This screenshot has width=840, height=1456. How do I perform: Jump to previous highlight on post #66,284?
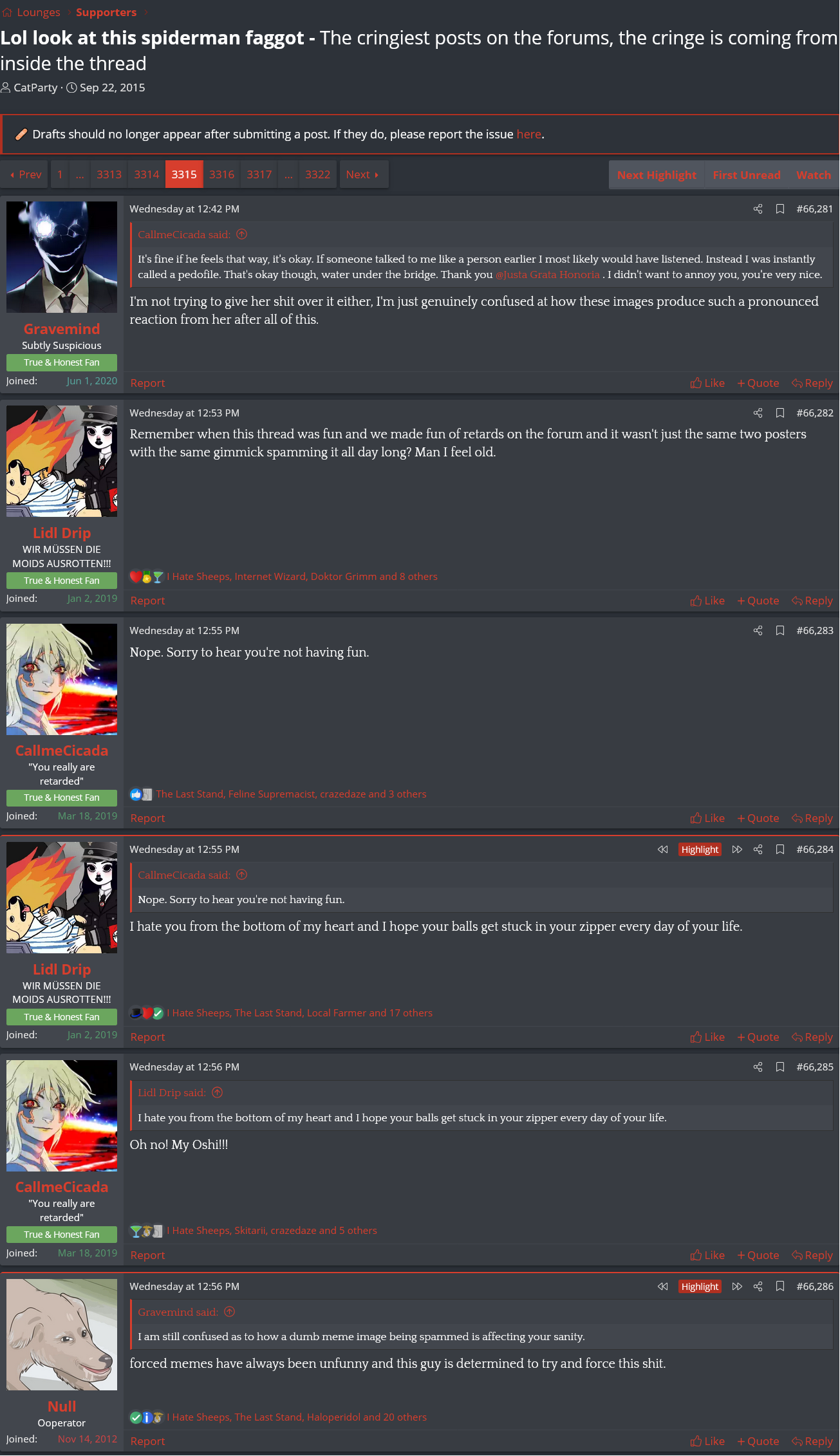[x=662, y=850]
